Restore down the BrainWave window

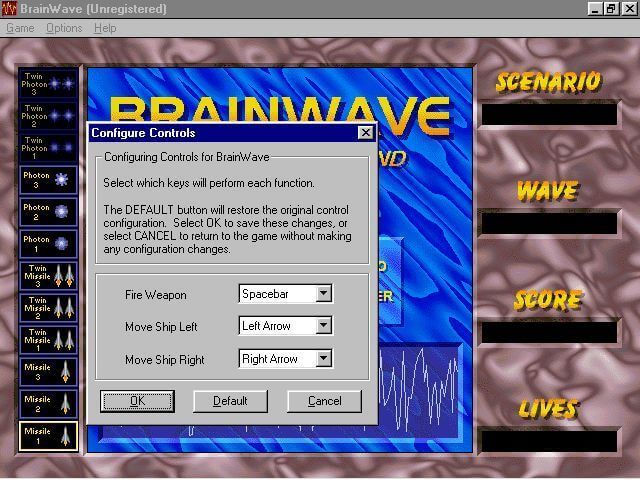click(x=611, y=9)
